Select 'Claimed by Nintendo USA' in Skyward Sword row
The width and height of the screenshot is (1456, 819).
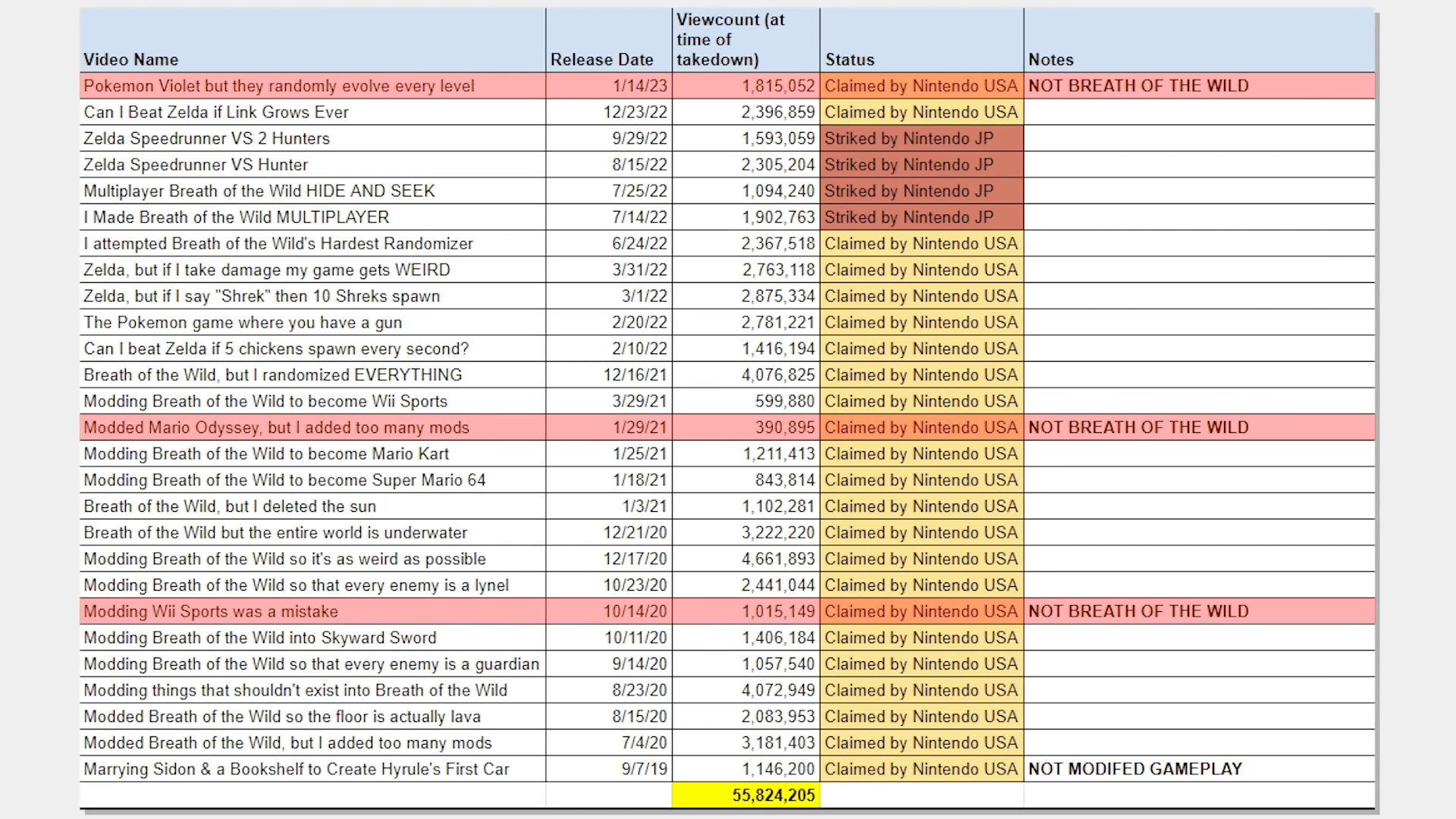(x=921, y=639)
